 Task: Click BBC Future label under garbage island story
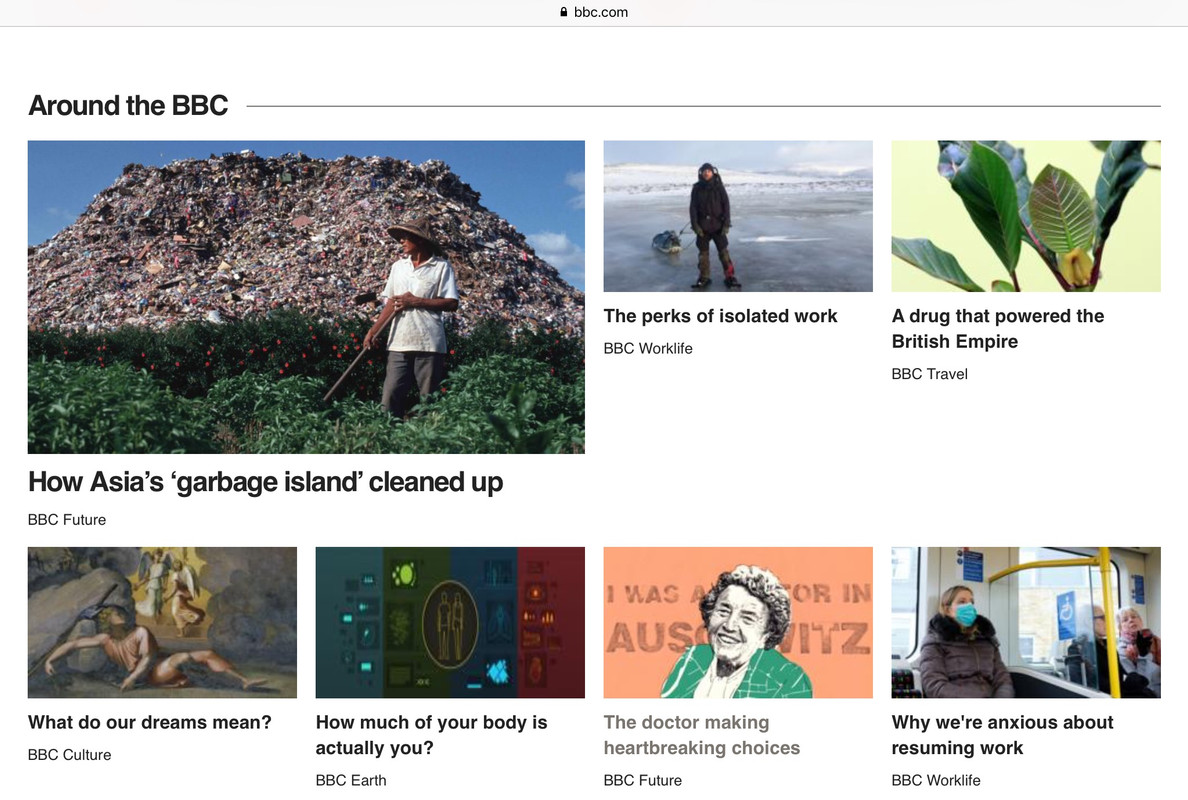tap(67, 520)
